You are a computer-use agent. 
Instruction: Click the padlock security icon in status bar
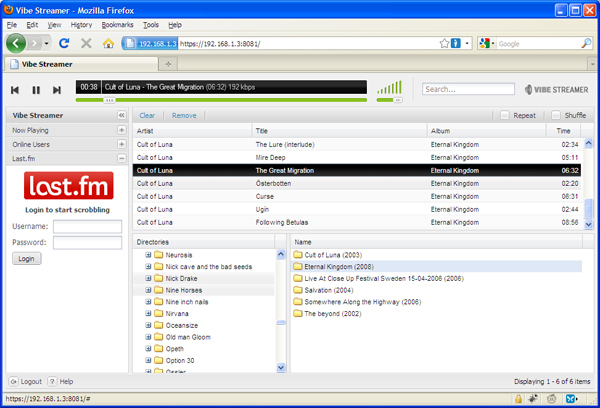click(x=518, y=399)
